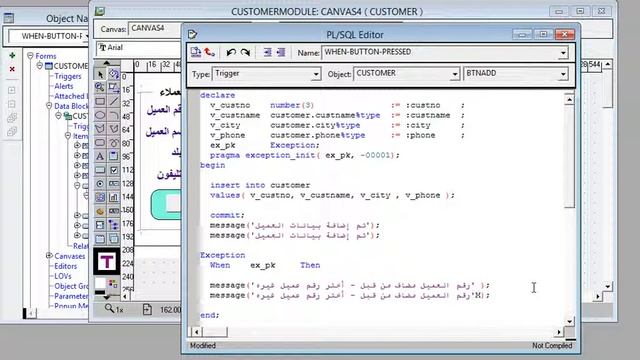Viewport: 640px width, 360px height.
Task: Redo the edit in PL/SQL Editor
Action: 245,52
